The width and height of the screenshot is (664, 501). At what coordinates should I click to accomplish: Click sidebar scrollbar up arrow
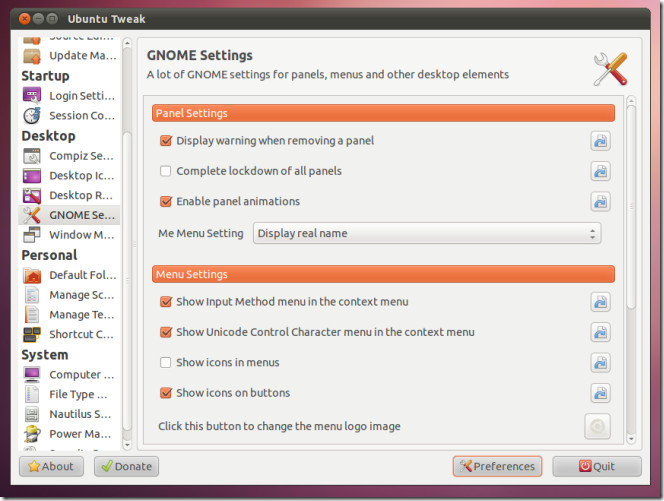click(x=127, y=43)
